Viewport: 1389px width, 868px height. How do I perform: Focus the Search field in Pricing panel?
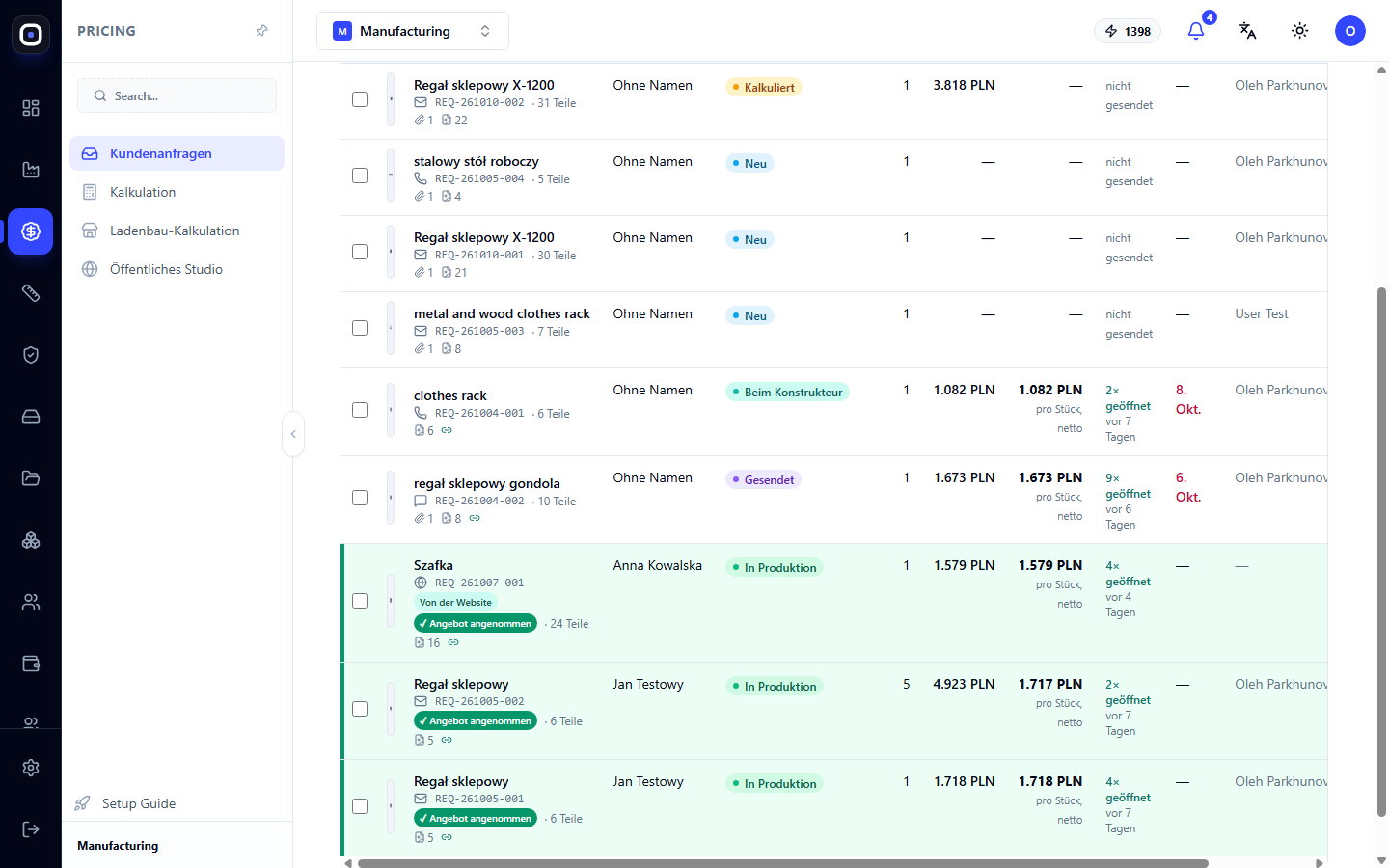click(x=177, y=95)
